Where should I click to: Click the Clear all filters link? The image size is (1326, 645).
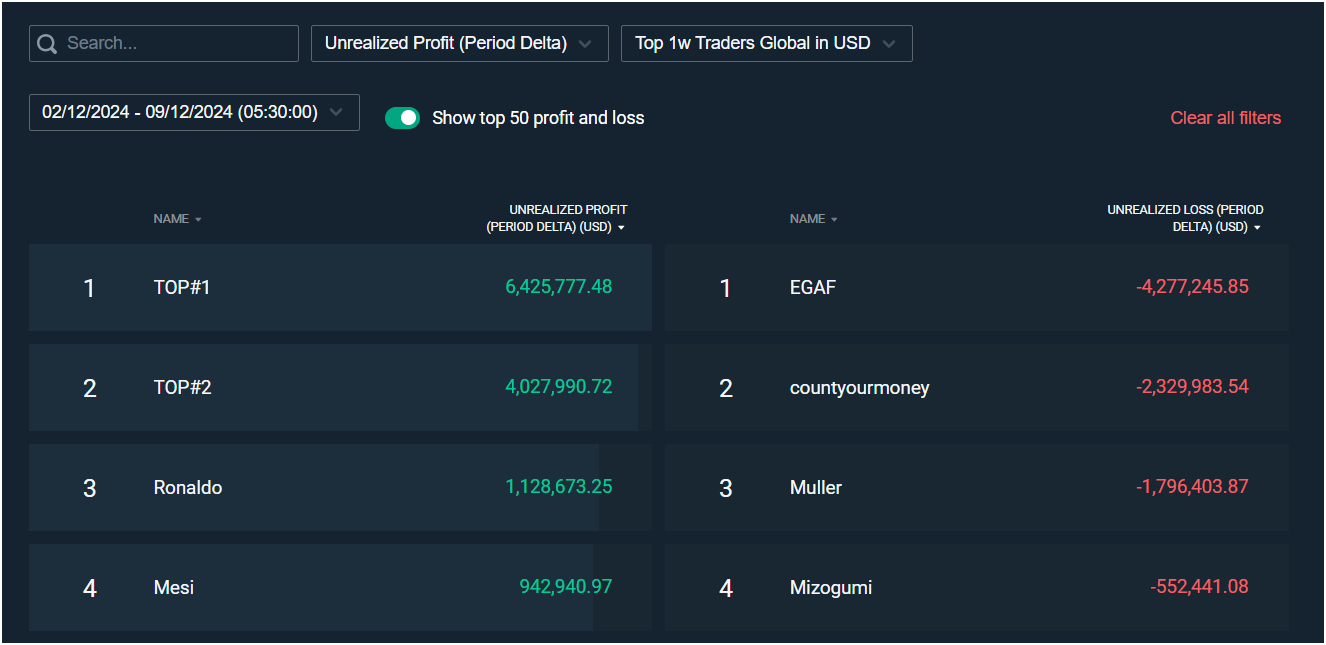pyautogui.click(x=1225, y=117)
